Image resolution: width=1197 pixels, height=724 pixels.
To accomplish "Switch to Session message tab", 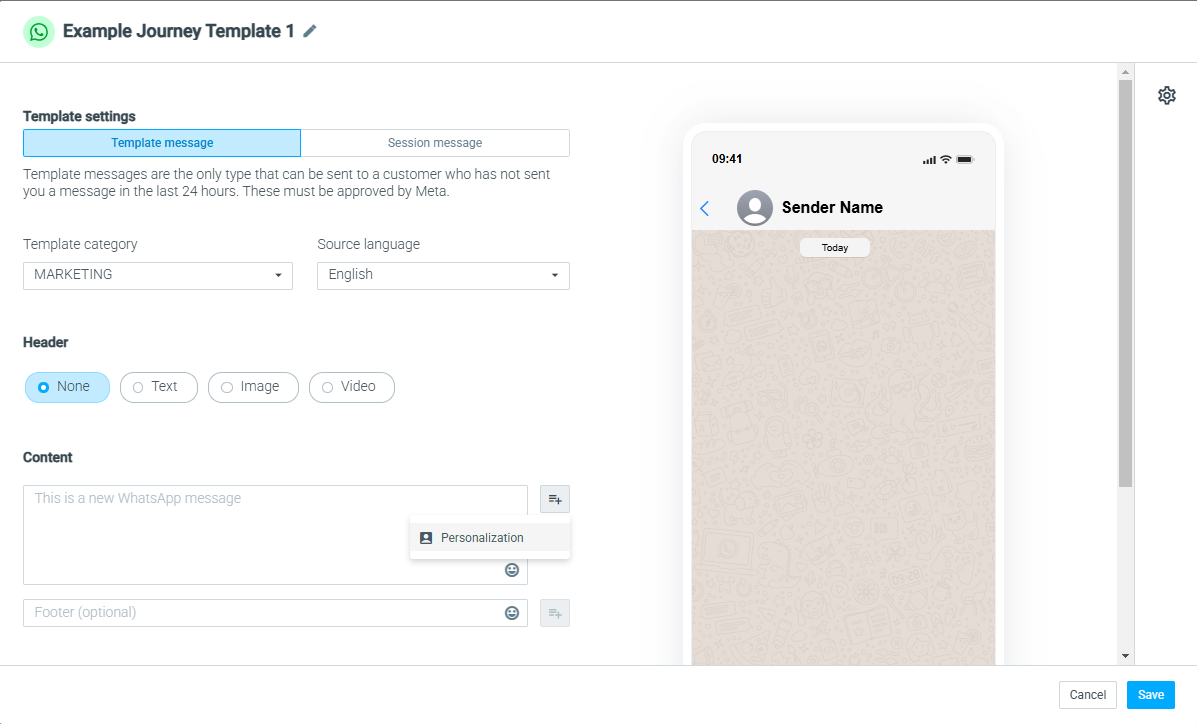I will coord(435,143).
